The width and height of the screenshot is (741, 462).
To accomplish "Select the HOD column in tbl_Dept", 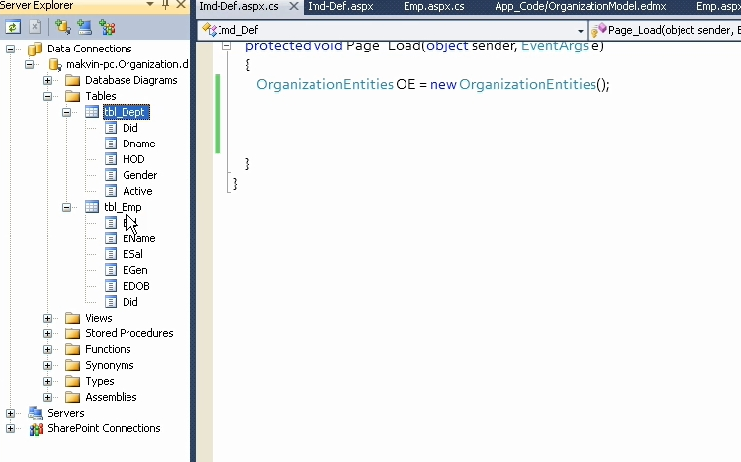I will (133, 160).
